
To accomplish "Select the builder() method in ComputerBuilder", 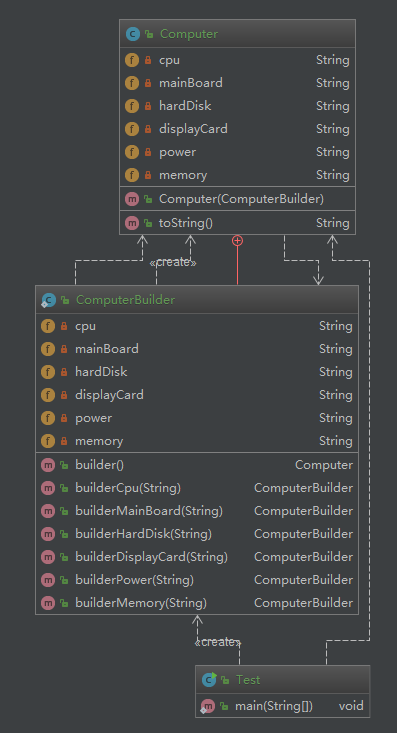I will tap(197, 465).
